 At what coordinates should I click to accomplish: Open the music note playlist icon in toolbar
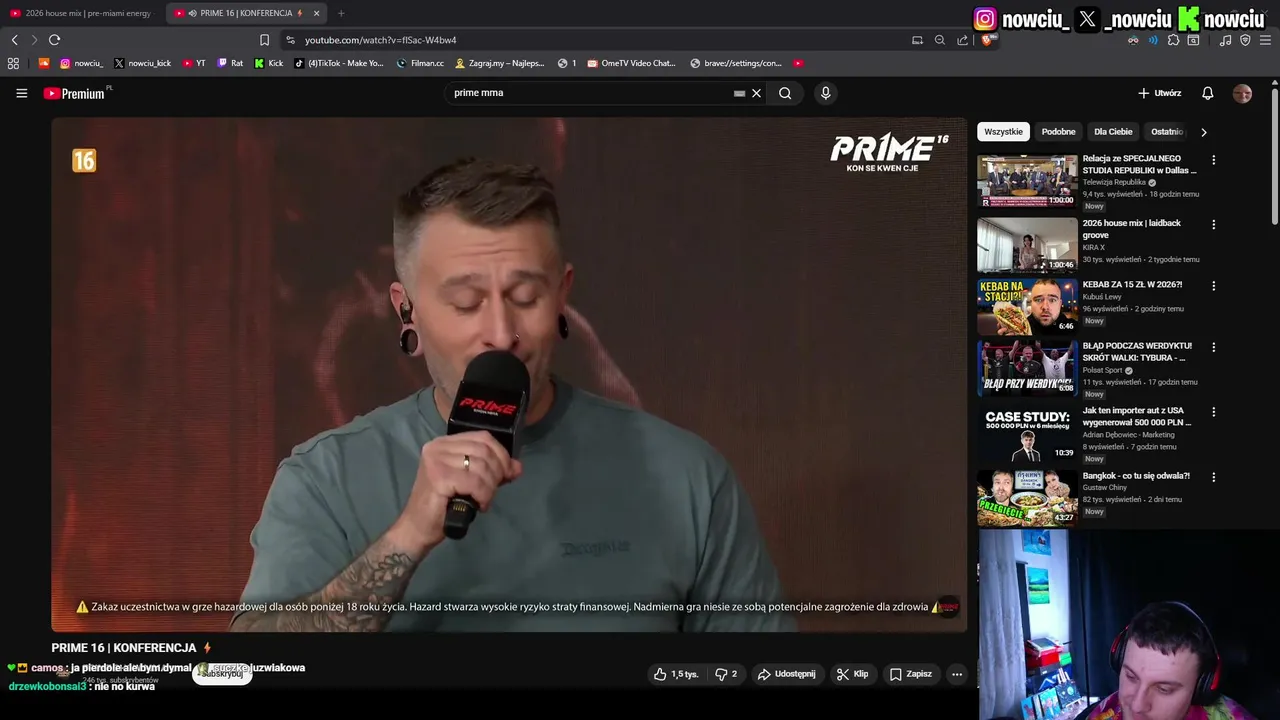pos(1225,40)
